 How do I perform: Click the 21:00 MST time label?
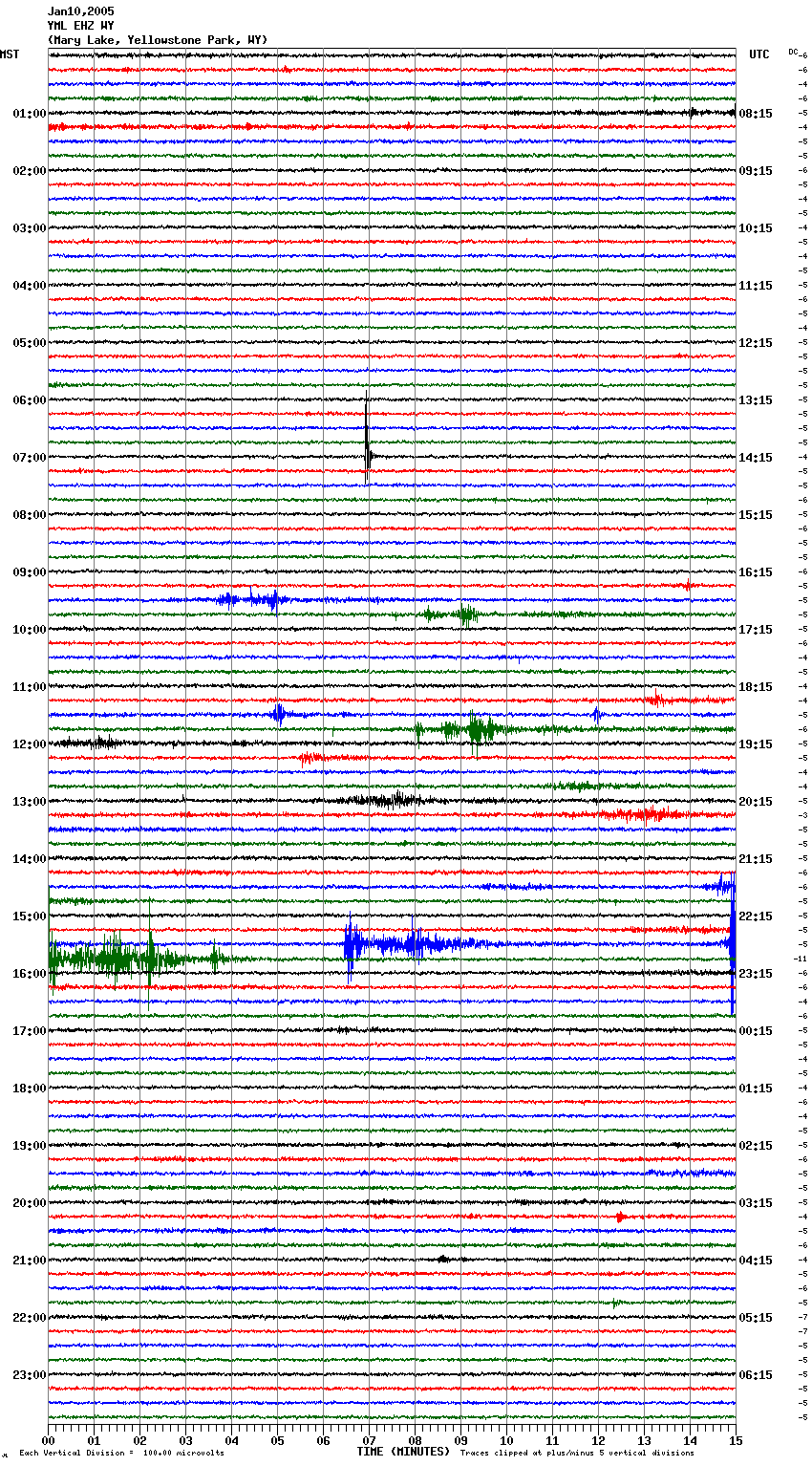pyautogui.click(x=30, y=1261)
